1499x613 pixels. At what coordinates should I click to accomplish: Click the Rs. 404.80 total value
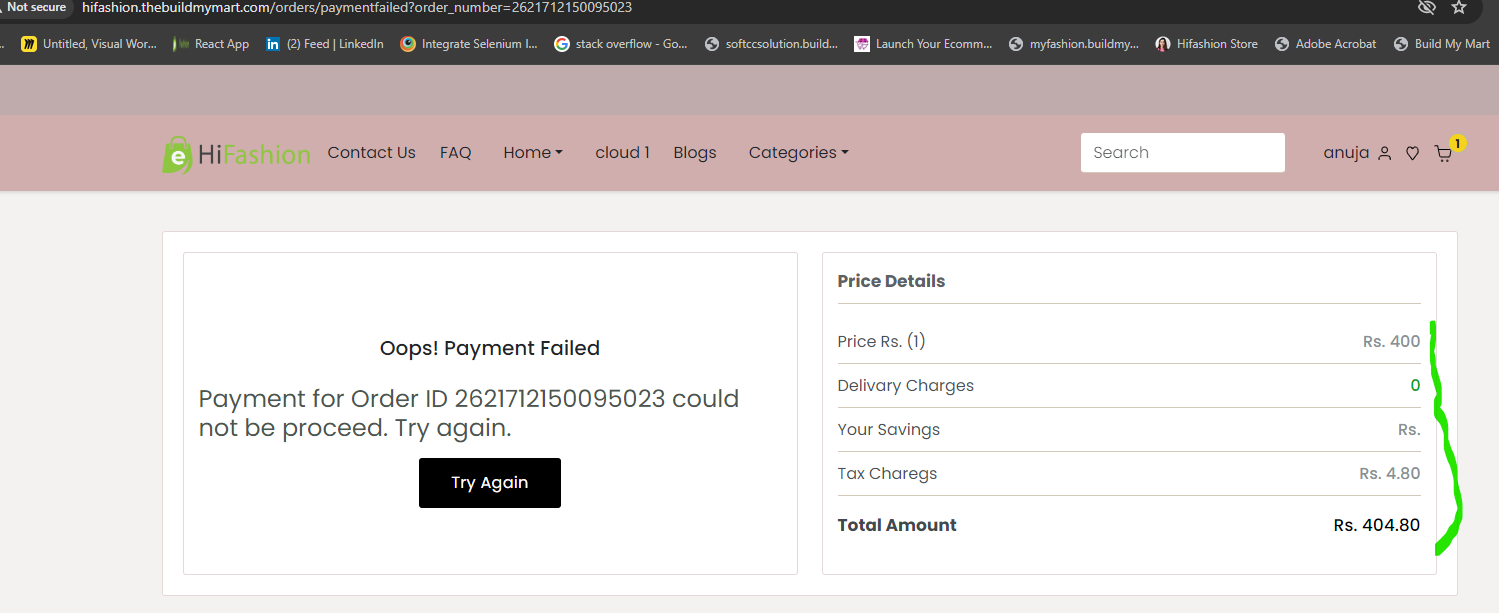coord(1377,525)
